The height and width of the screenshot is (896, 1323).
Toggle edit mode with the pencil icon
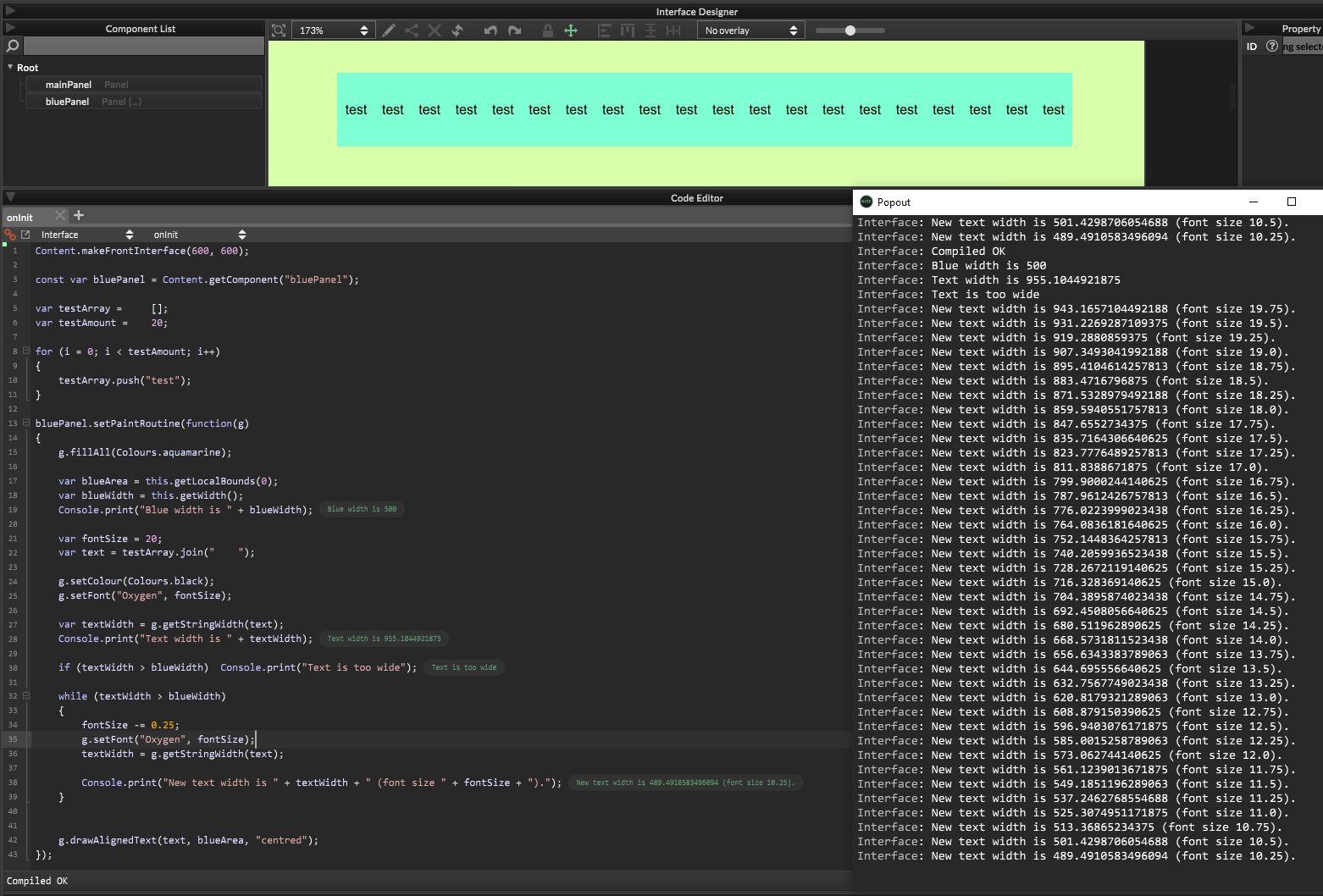[x=389, y=30]
